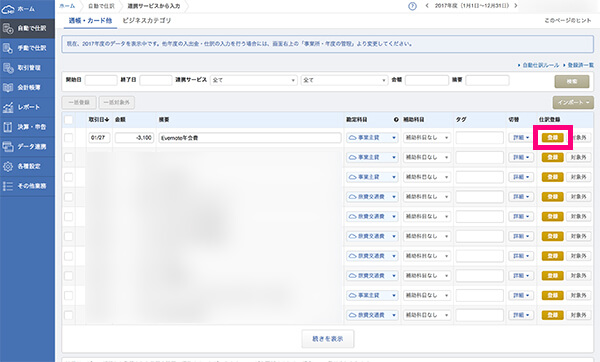Open 決算・申告 in the sidebar
600x362 pixels.
(27, 127)
